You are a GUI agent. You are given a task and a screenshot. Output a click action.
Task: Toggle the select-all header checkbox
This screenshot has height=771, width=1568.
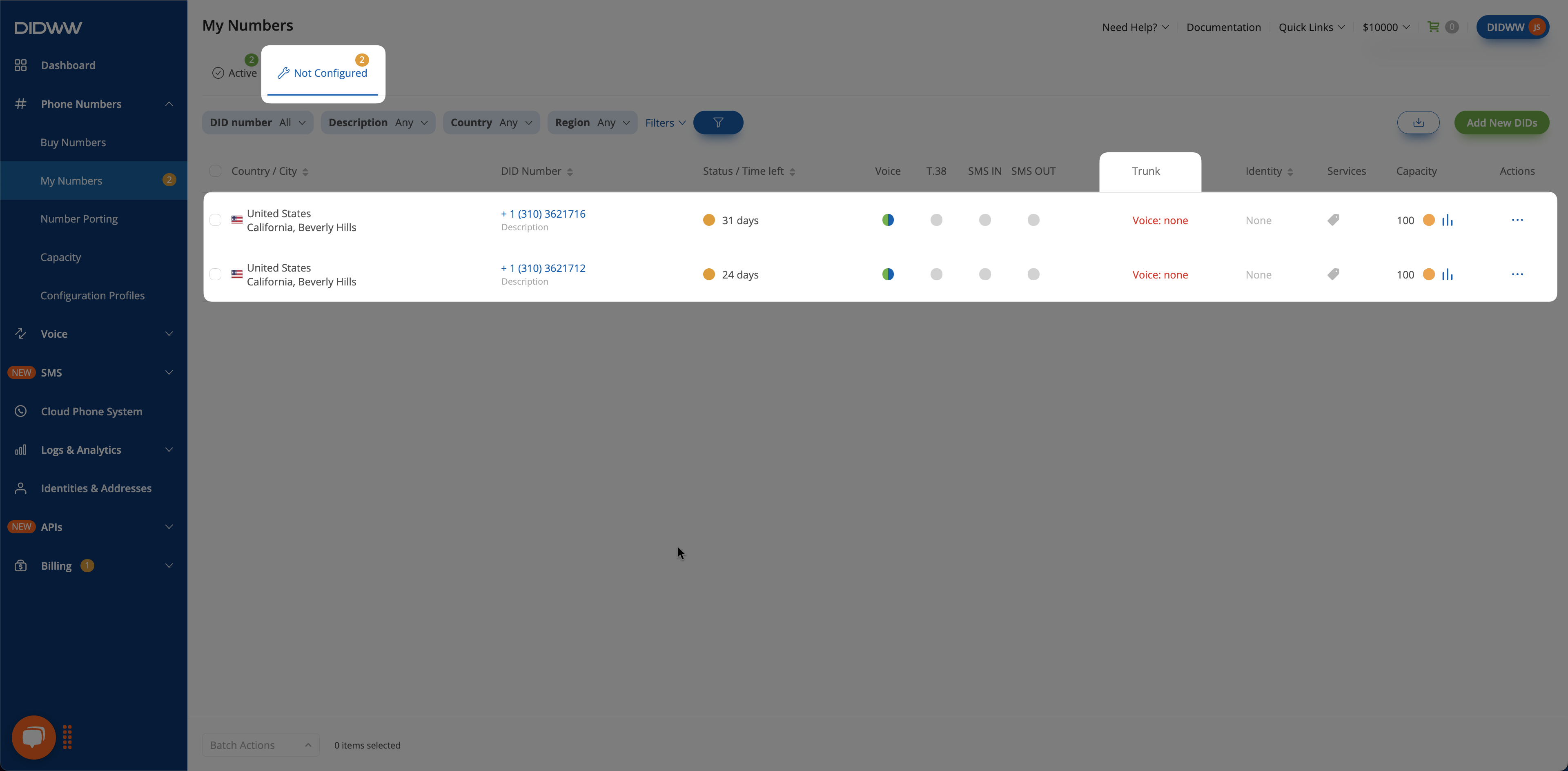[x=216, y=171]
